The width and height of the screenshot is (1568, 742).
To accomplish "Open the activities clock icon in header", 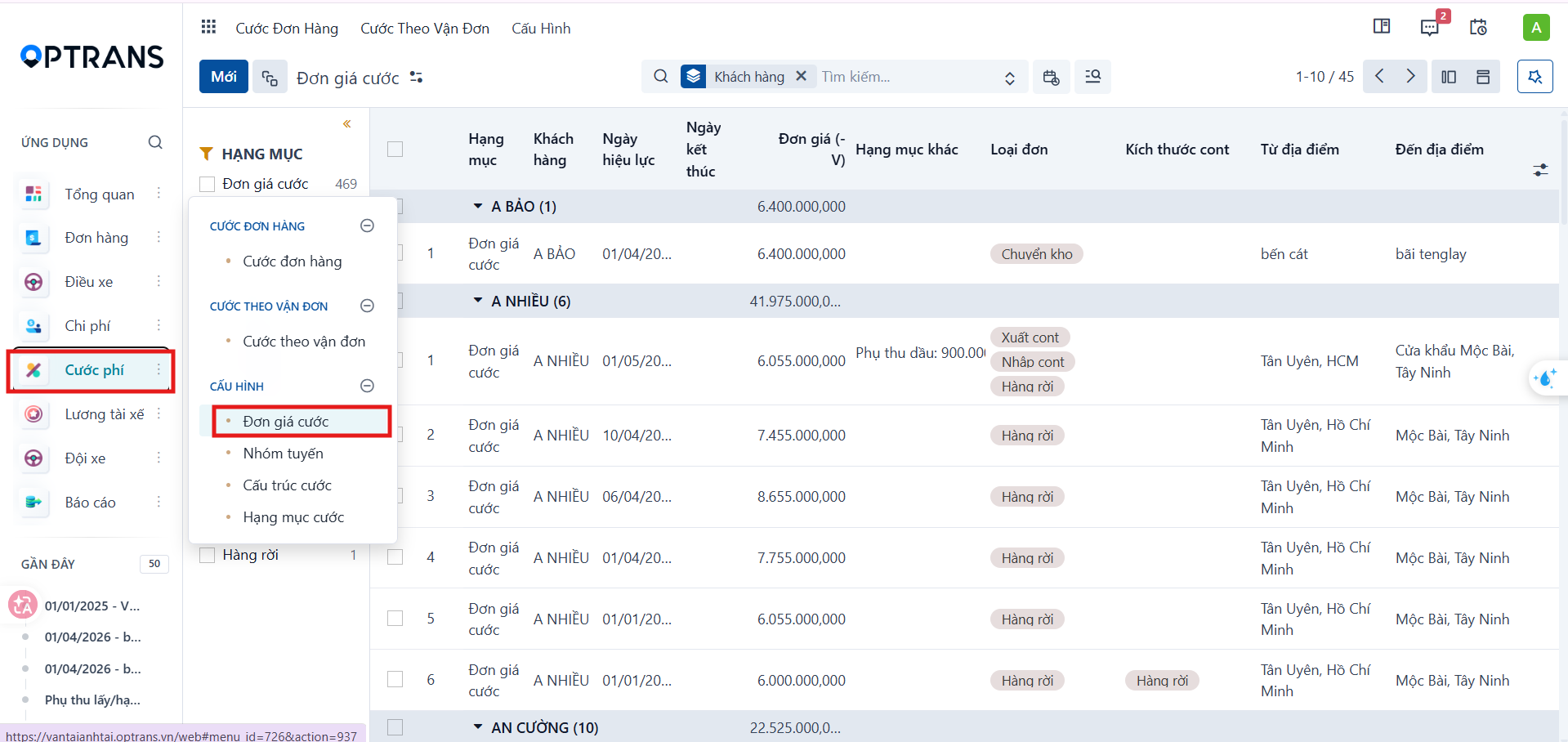I will [1478, 27].
